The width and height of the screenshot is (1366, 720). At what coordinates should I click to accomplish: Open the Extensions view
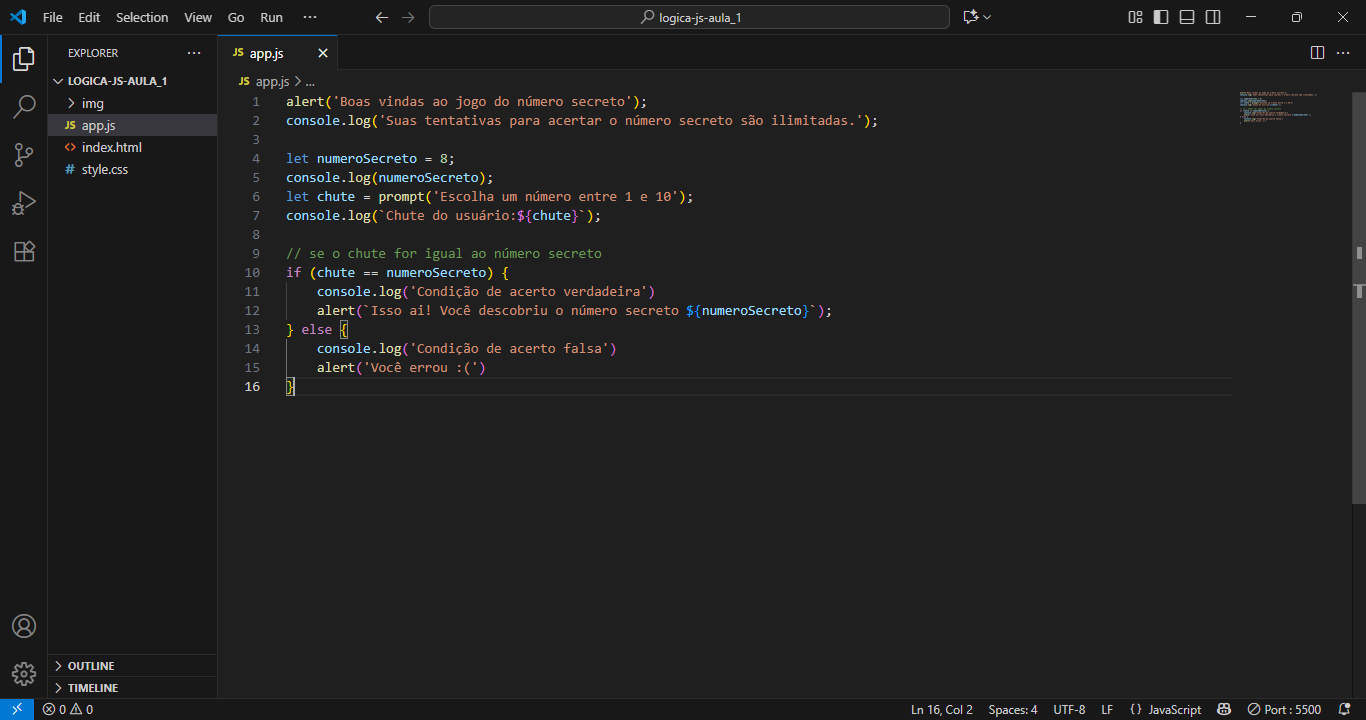[24, 251]
